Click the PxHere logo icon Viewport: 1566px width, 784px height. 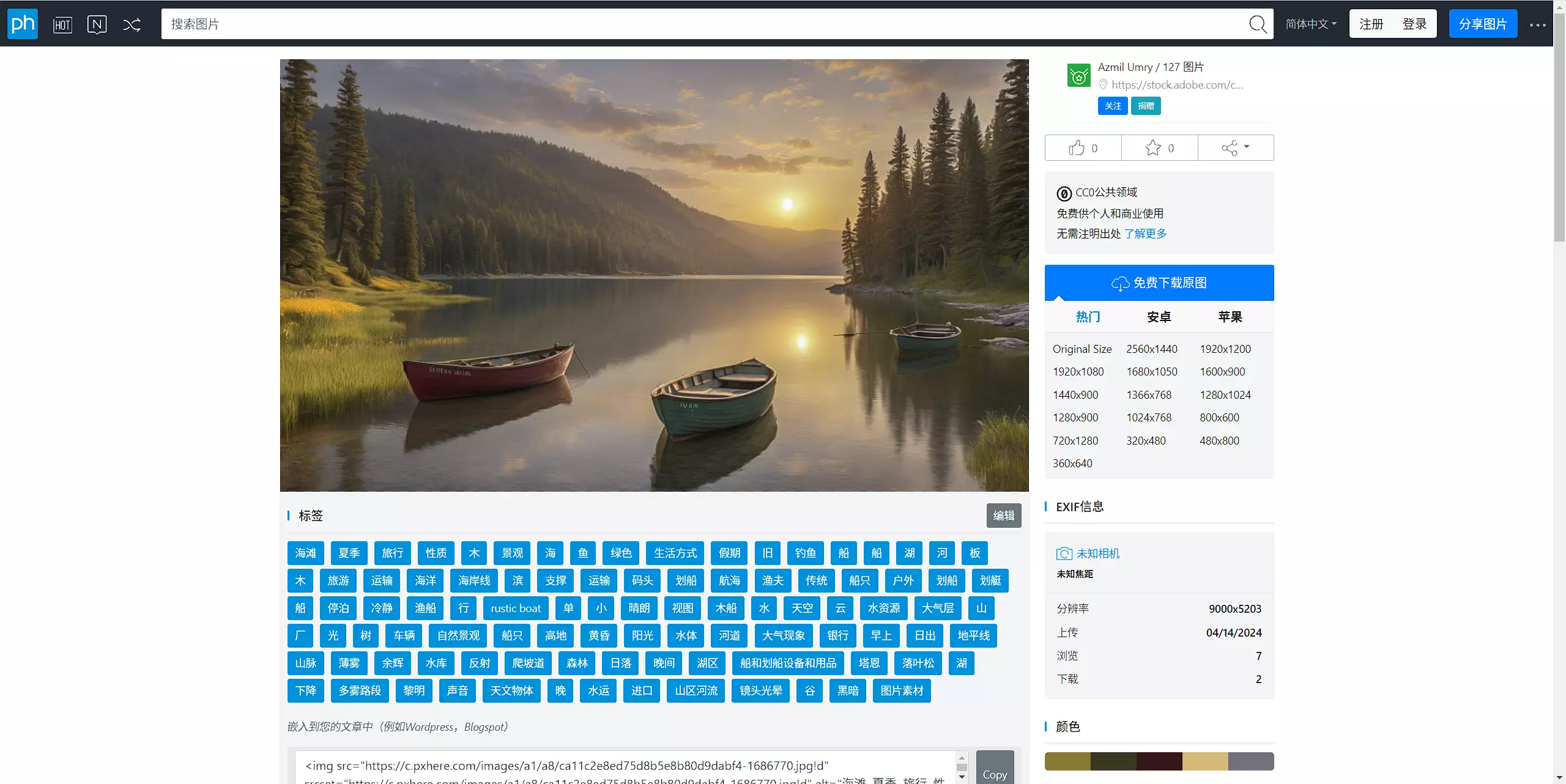pyautogui.click(x=23, y=24)
